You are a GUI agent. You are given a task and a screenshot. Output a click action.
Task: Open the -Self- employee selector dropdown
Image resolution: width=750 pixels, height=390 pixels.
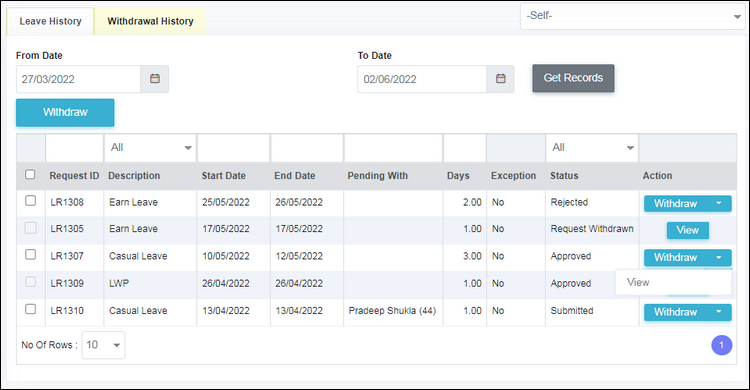(632, 16)
